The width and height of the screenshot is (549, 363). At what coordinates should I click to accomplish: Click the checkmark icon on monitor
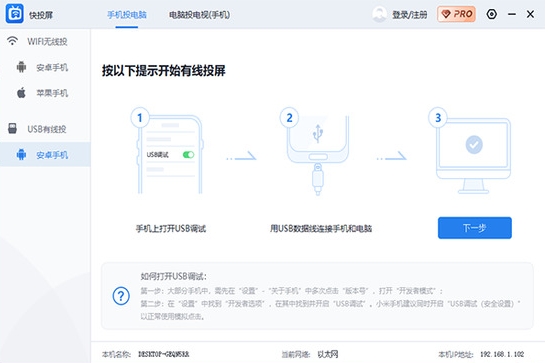tap(474, 144)
